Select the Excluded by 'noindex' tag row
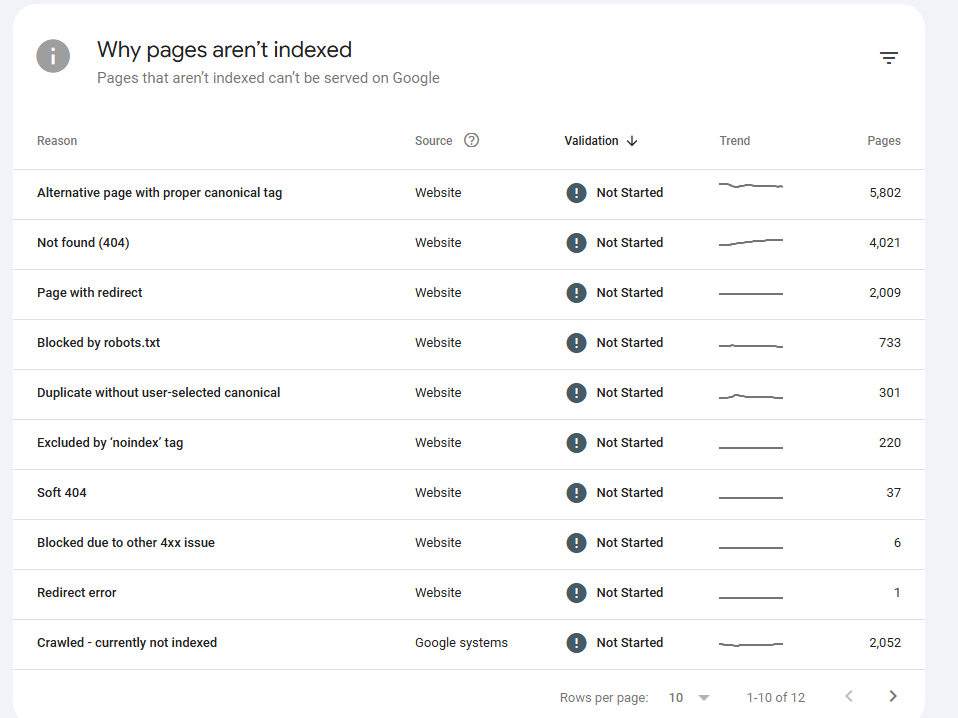 click(x=469, y=444)
